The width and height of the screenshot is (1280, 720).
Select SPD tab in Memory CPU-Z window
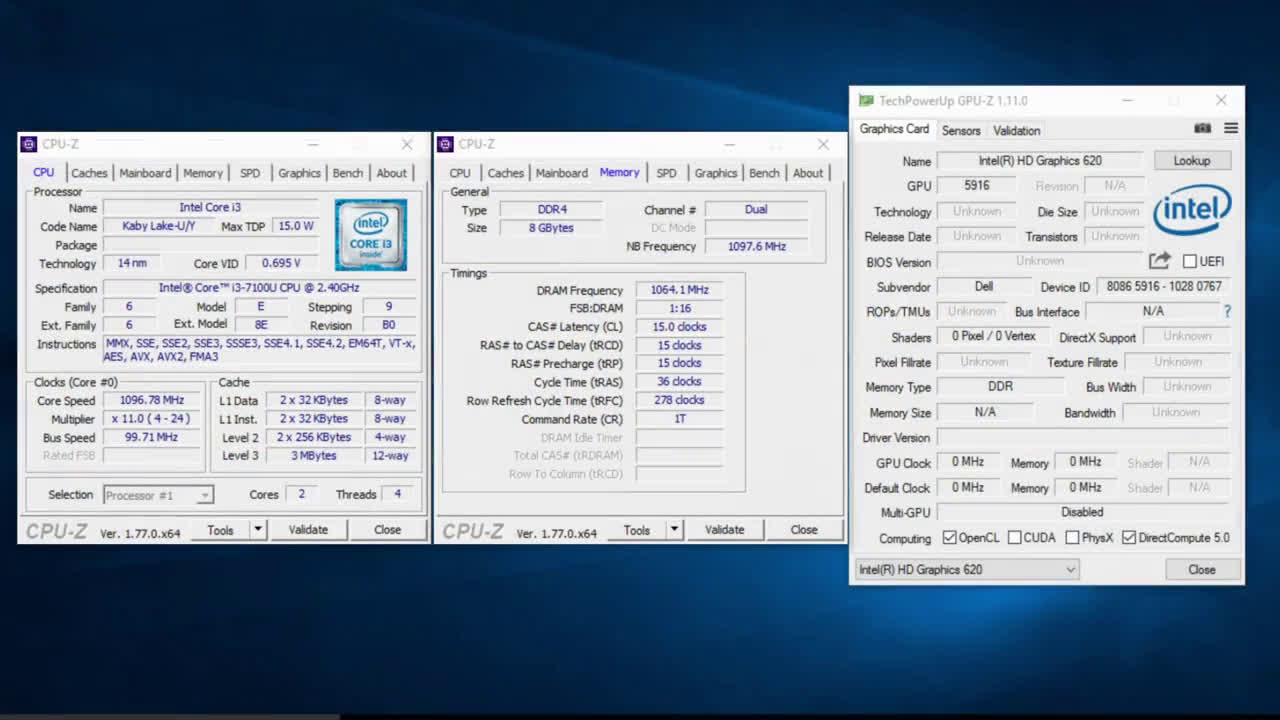666,173
